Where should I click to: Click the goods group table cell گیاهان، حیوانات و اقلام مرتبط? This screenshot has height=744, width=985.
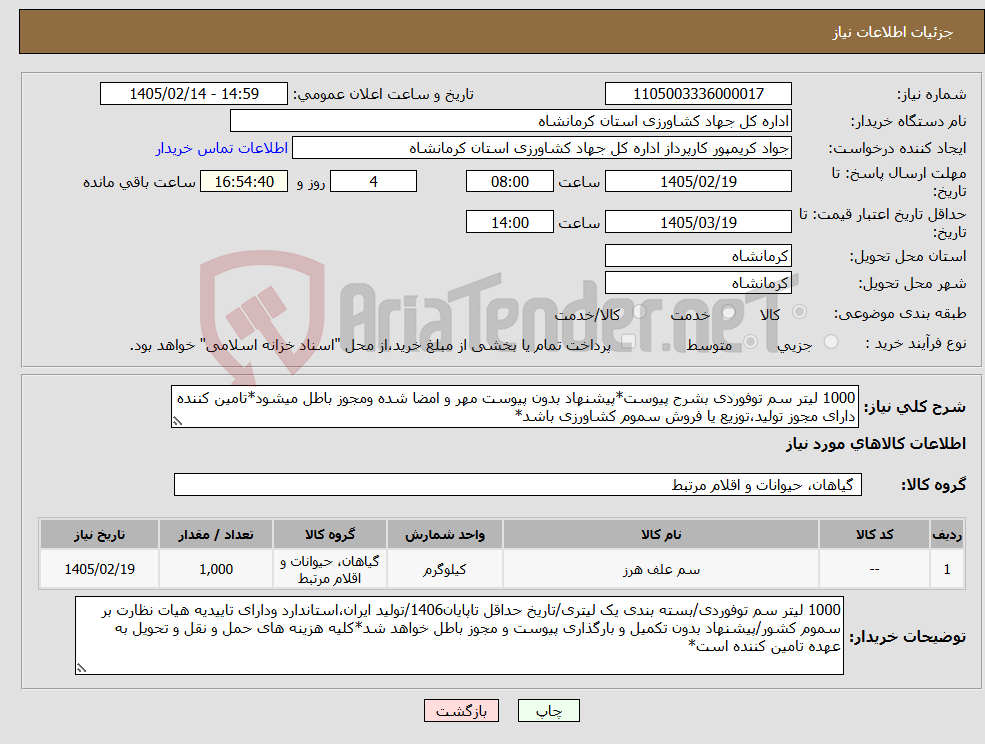[x=330, y=569]
